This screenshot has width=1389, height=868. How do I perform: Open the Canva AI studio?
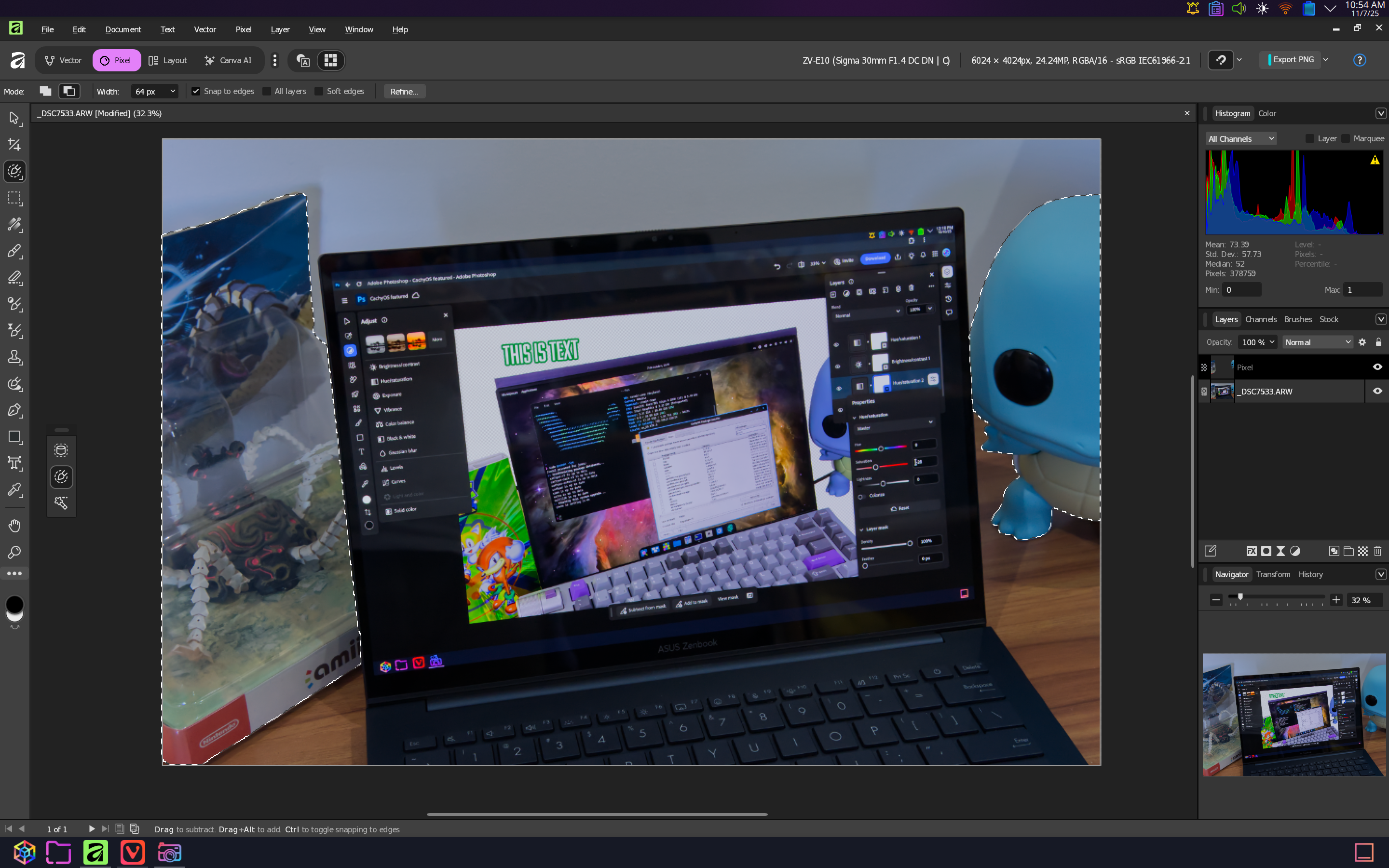229,60
